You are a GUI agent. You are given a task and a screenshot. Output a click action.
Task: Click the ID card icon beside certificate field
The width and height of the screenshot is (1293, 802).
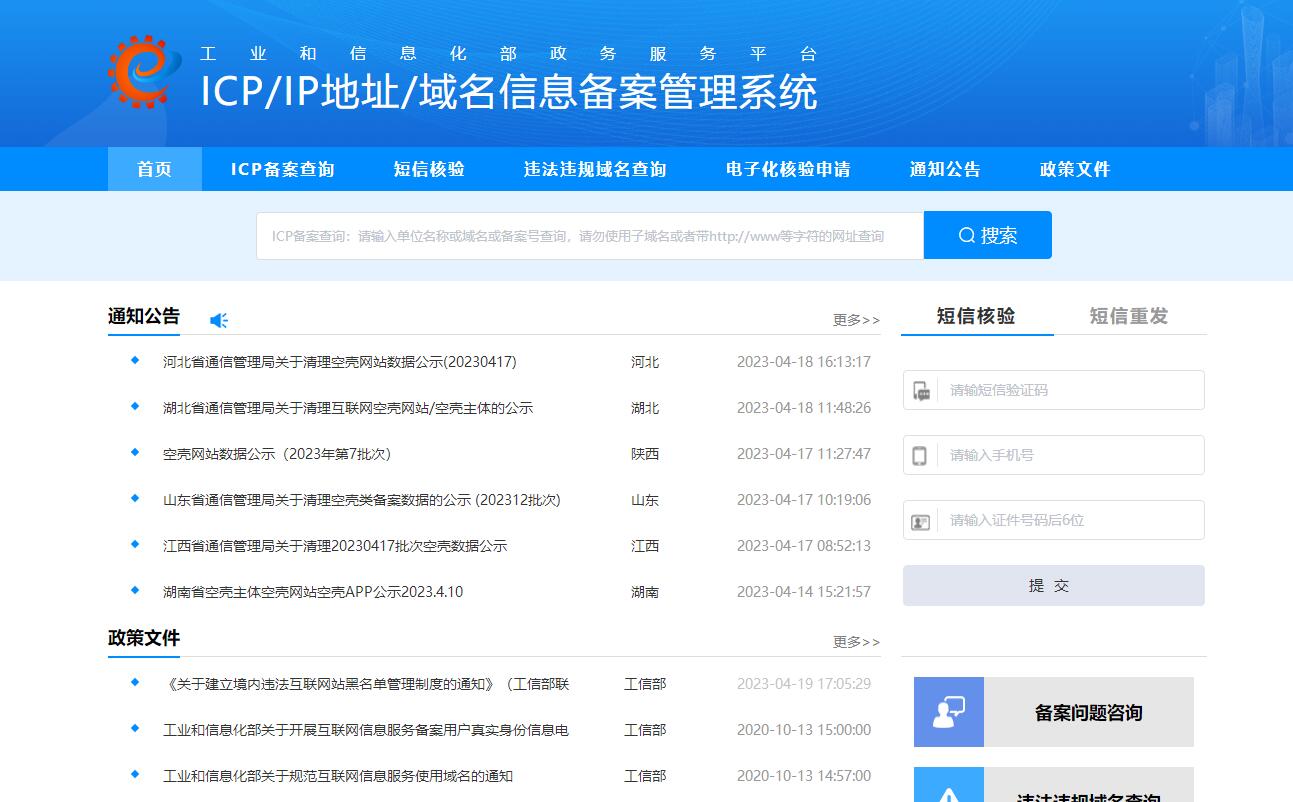(921, 521)
